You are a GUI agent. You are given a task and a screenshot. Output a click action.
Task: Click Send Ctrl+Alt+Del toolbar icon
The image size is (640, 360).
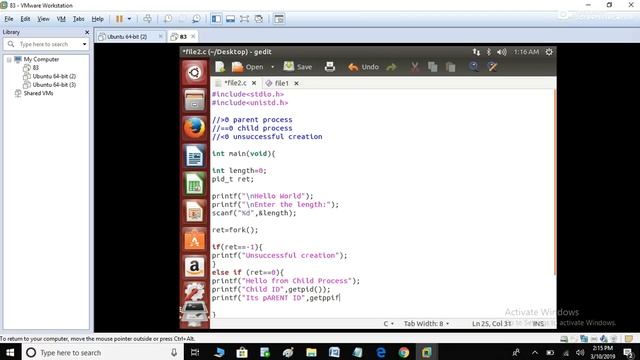point(147,19)
